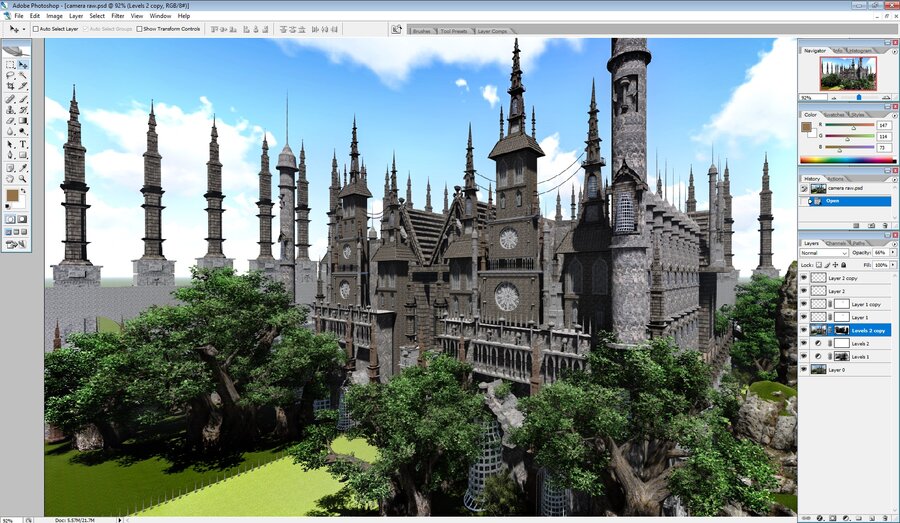This screenshot has width=900, height=523.
Task: Open the Select menu
Action: click(x=97, y=16)
